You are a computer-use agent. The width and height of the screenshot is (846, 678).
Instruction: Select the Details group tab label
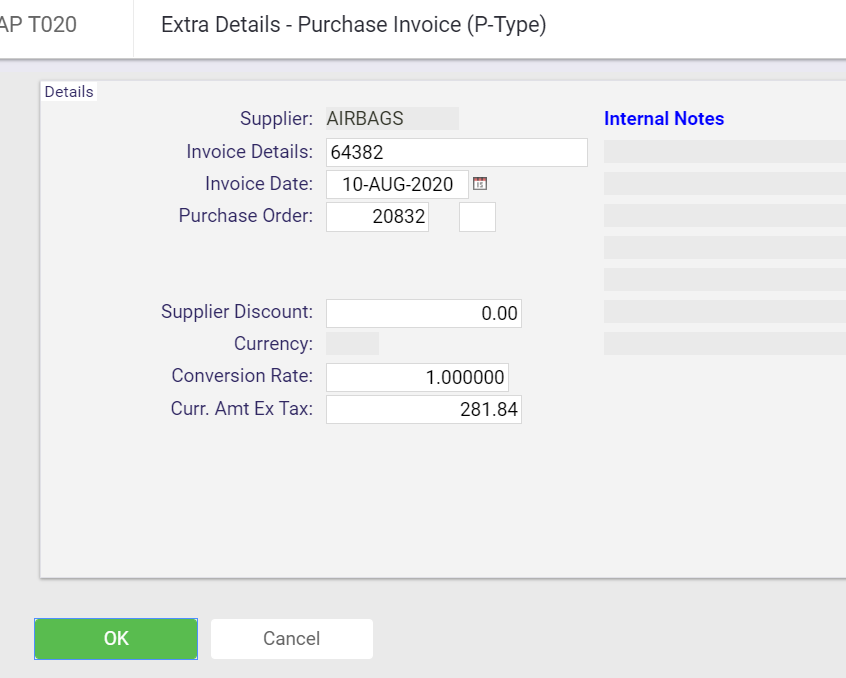pos(69,92)
